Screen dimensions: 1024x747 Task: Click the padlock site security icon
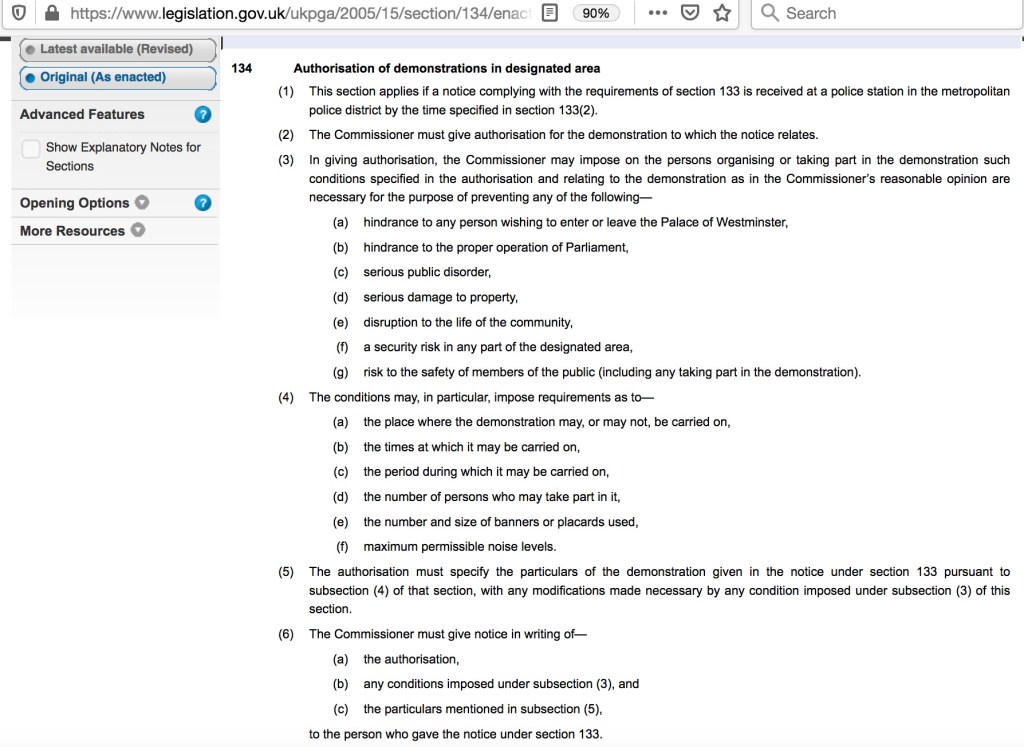pos(52,13)
